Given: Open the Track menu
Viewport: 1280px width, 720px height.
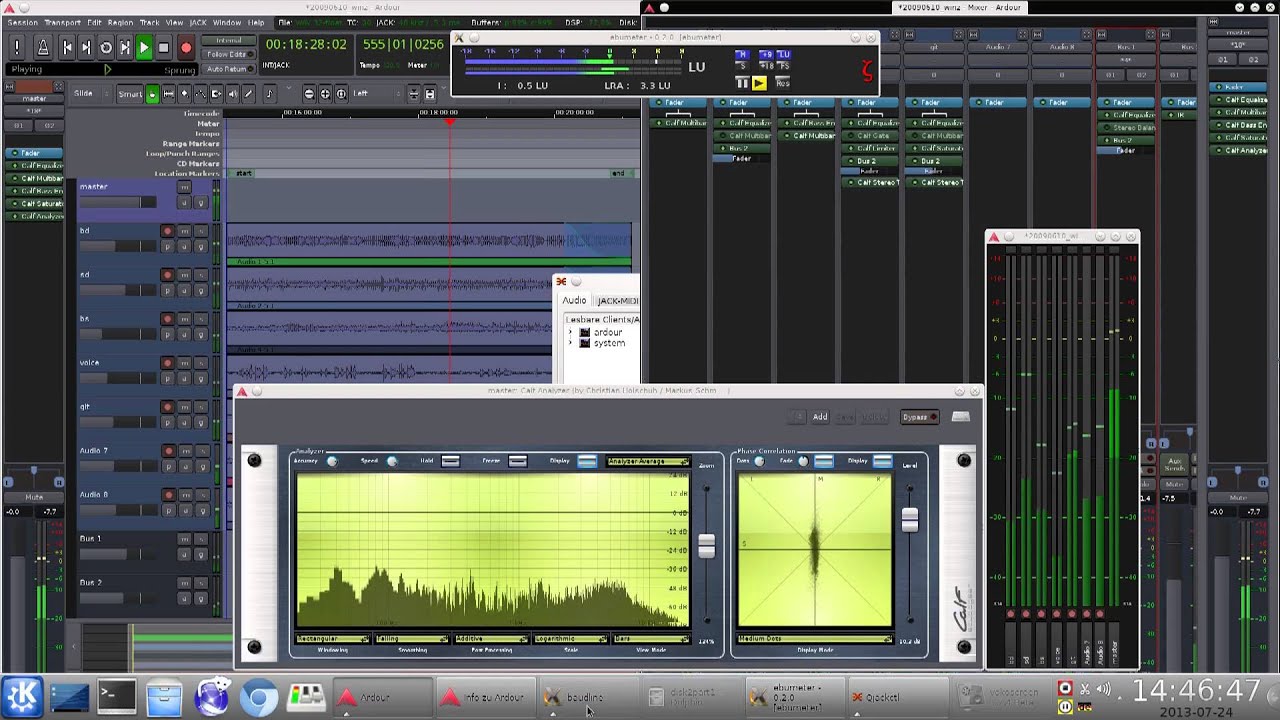Looking at the screenshot, I should (150, 22).
